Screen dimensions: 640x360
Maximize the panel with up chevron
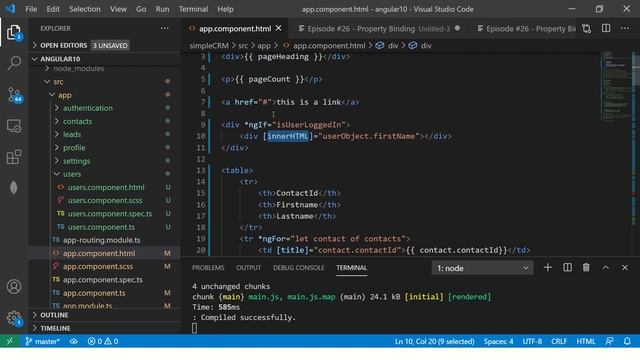click(606, 267)
